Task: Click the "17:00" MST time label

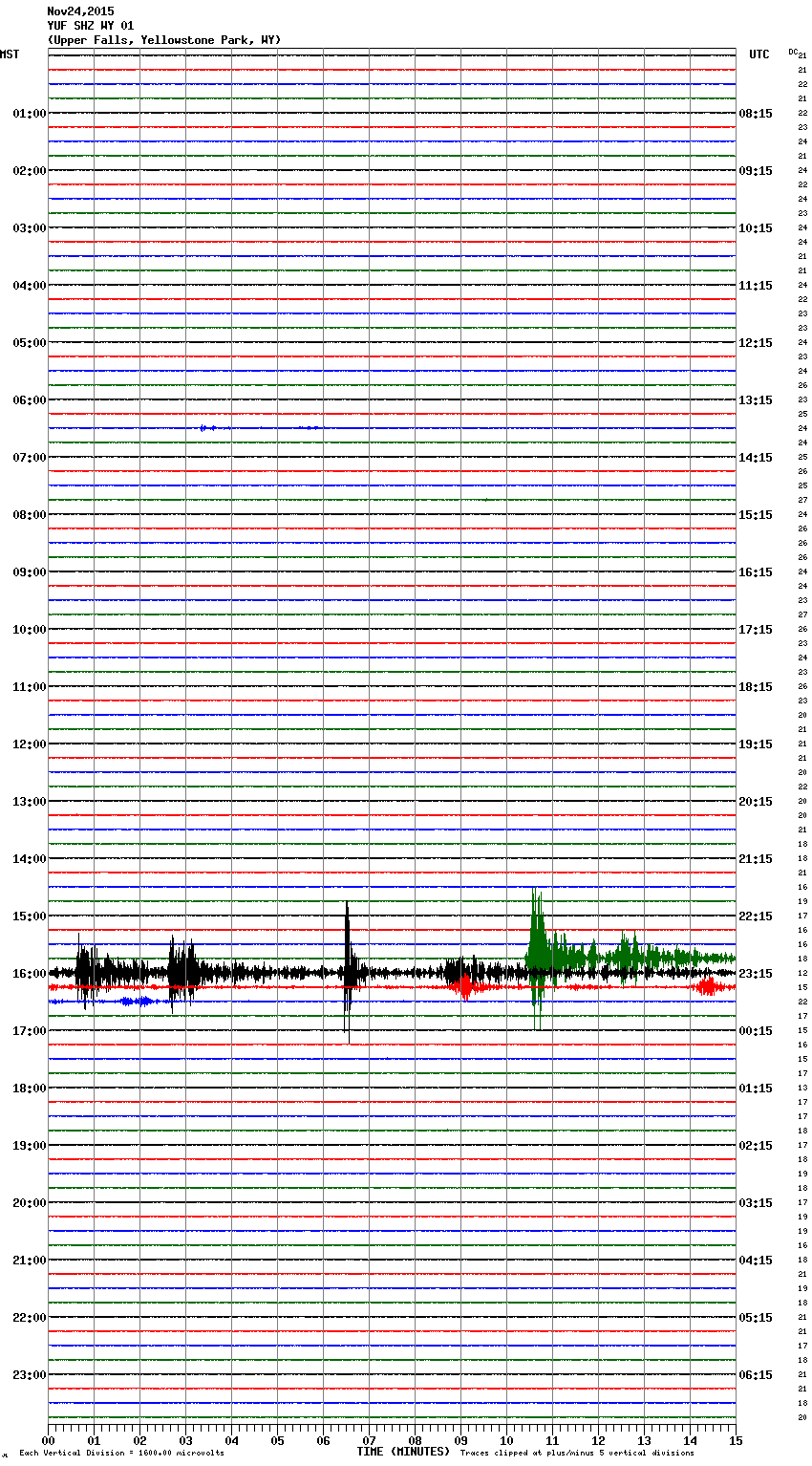Action: (x=30, y=1031)
